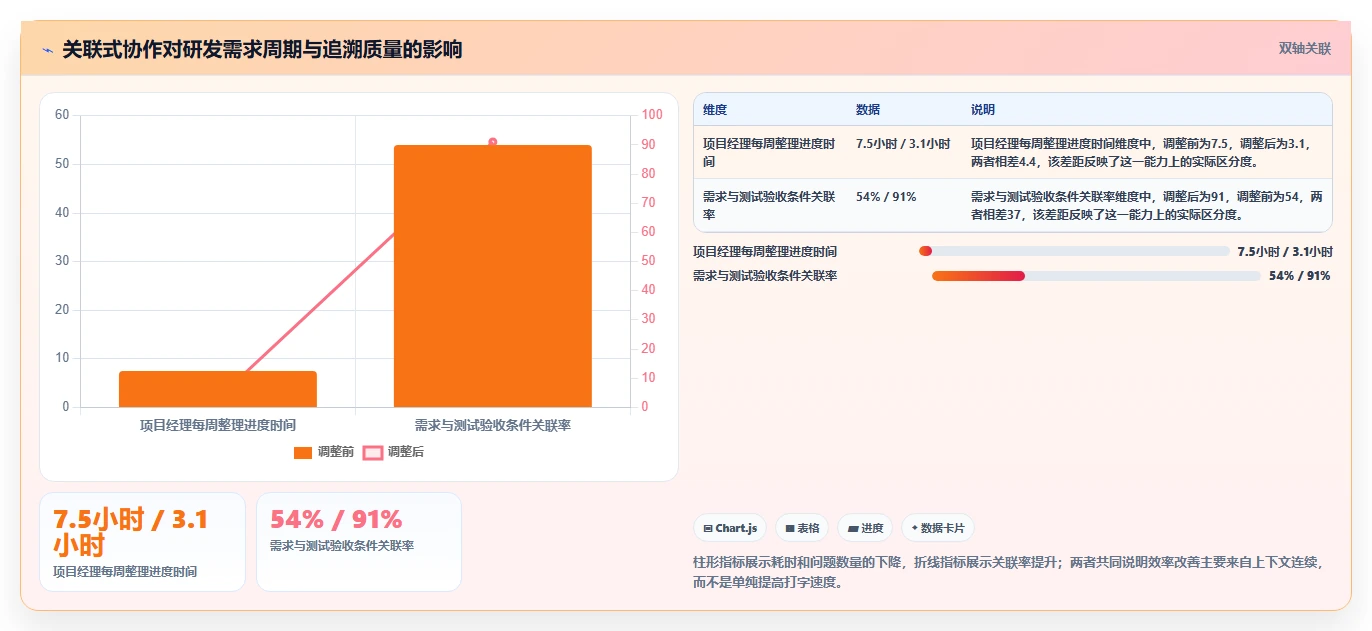This screenshot has height=631, width=1372.
Task: Click the progress label 需求与测试验收条件关联率
Action: point(765,276)
